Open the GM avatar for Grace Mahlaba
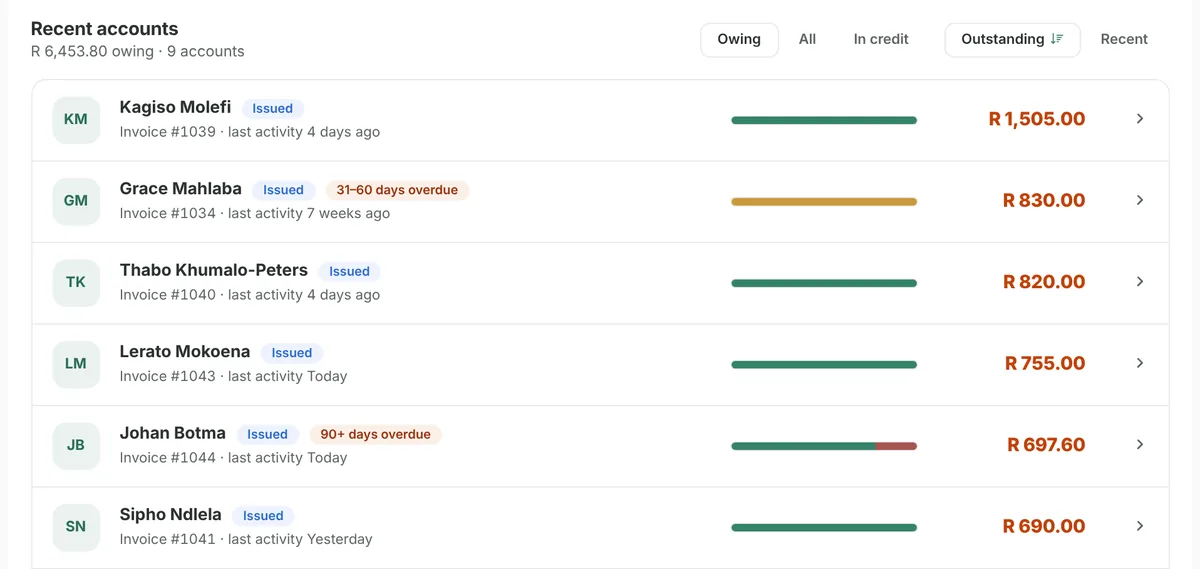 click(76, 200)
